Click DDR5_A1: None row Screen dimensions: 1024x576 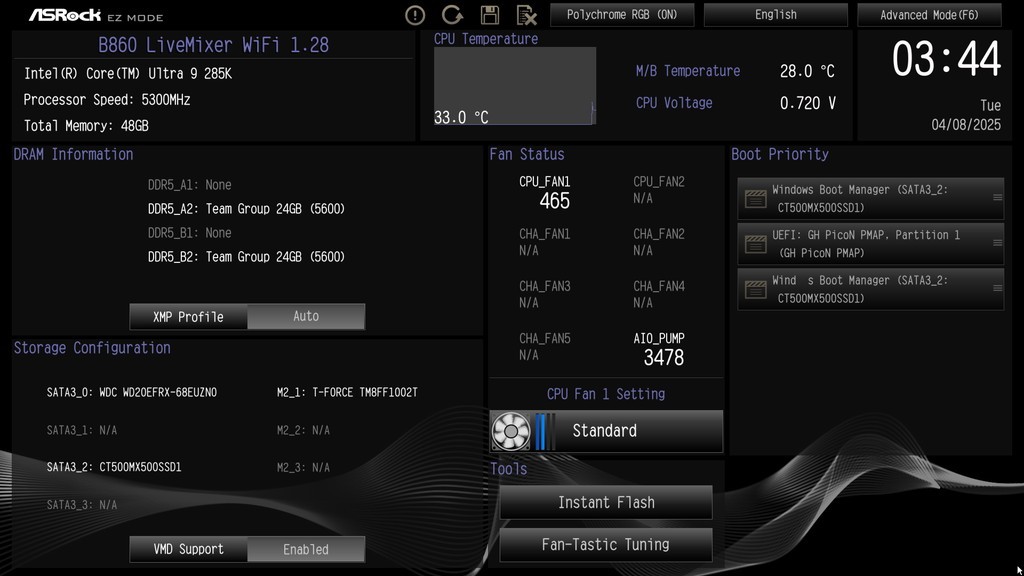click(x=189, y=185)
